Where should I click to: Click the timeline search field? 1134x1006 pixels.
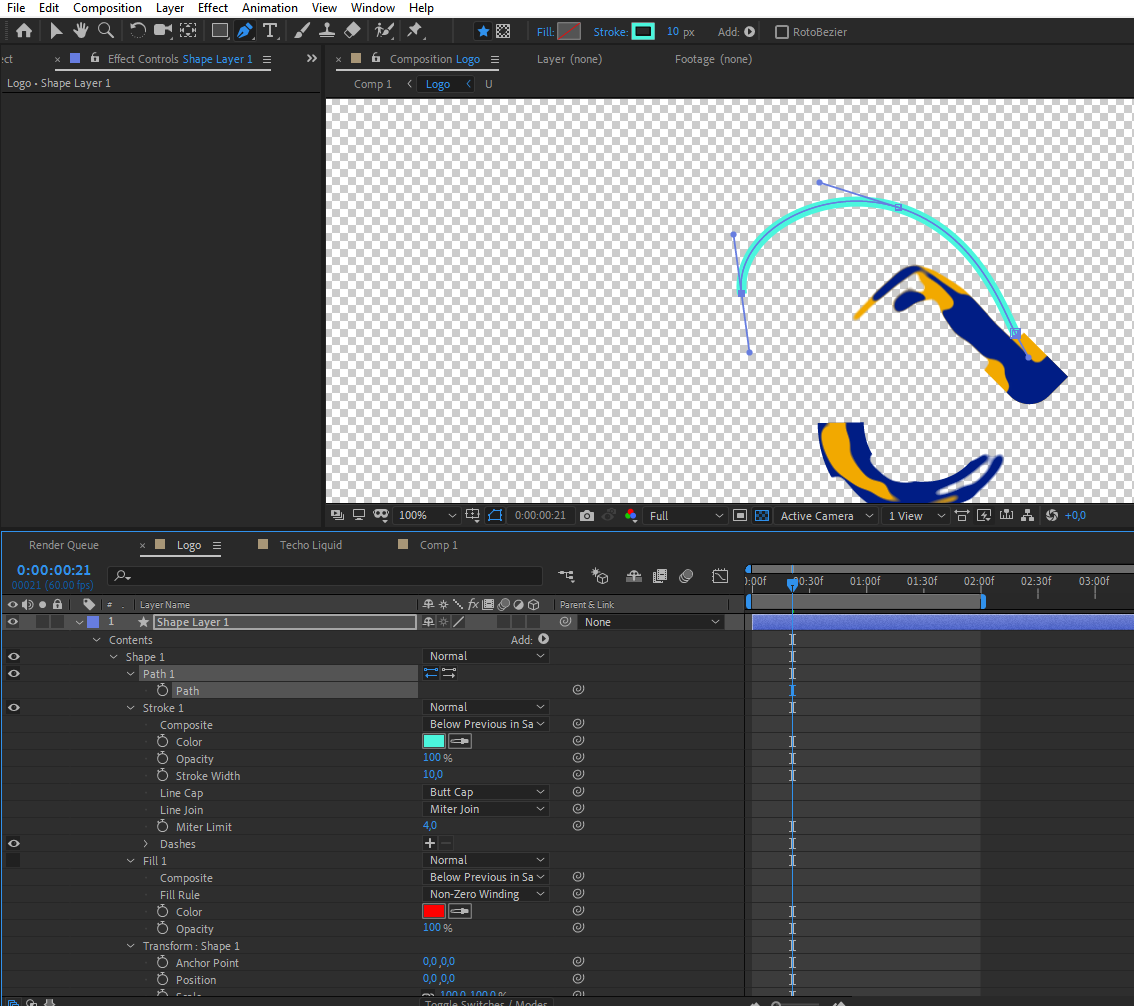tap(330, 576)
